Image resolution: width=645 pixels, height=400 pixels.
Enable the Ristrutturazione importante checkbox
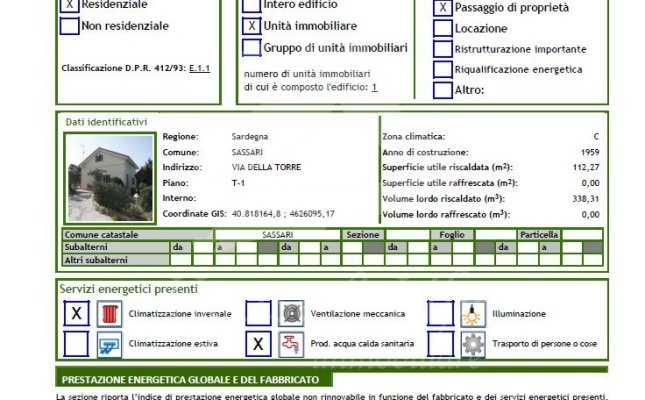click(443, 49)
